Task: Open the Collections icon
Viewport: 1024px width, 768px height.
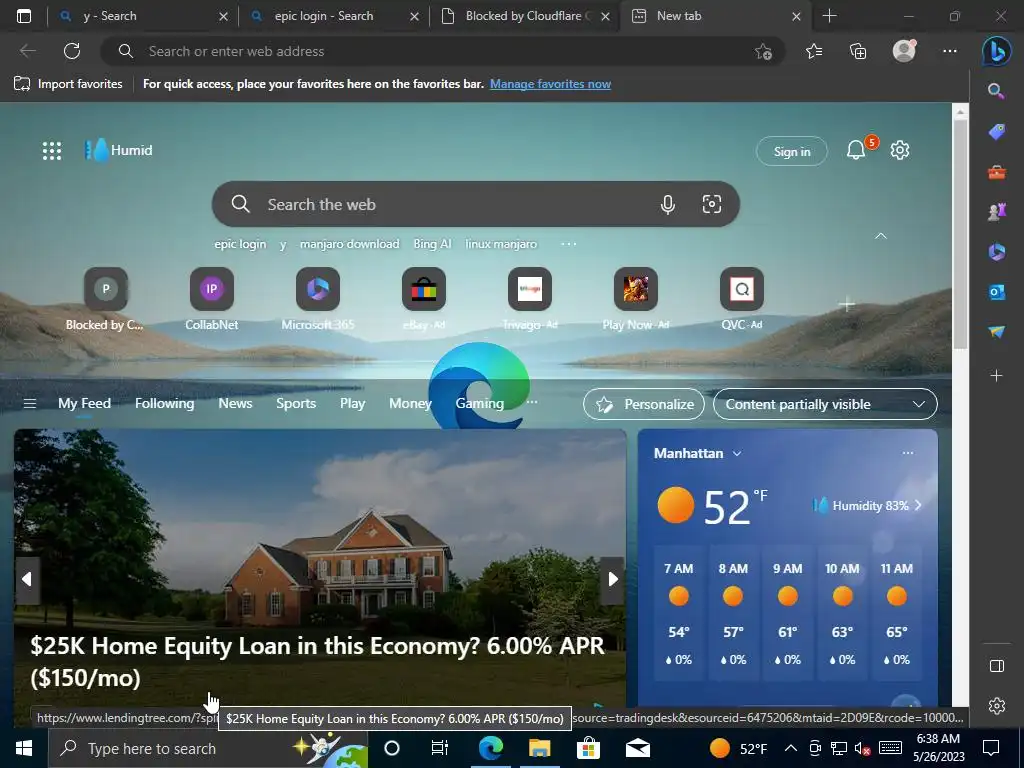Action: 857,51
